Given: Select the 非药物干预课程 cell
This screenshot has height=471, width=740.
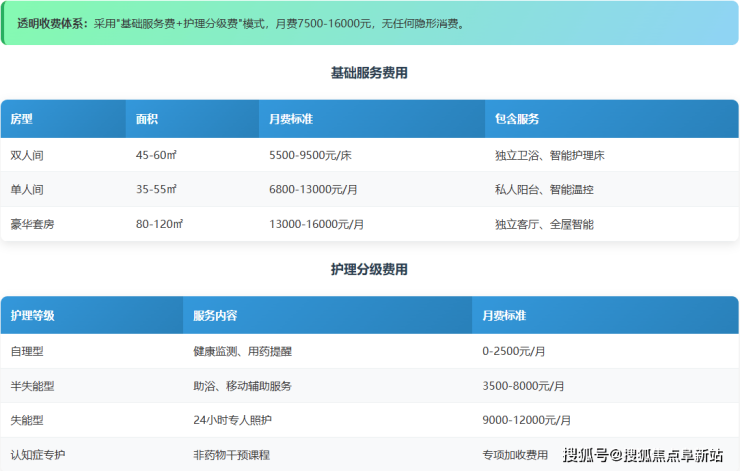Looking at the screenshot, I should (231, 455).
